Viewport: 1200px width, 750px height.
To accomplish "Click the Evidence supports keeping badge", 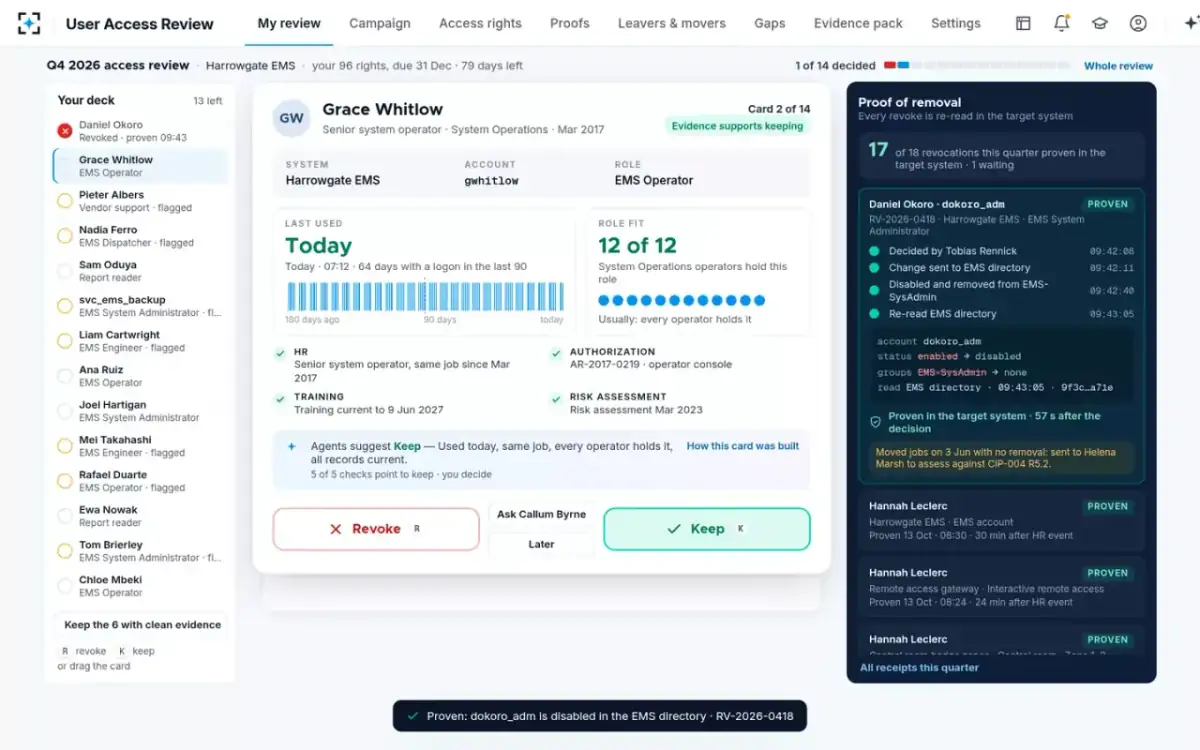I will (x=737, y=126).
